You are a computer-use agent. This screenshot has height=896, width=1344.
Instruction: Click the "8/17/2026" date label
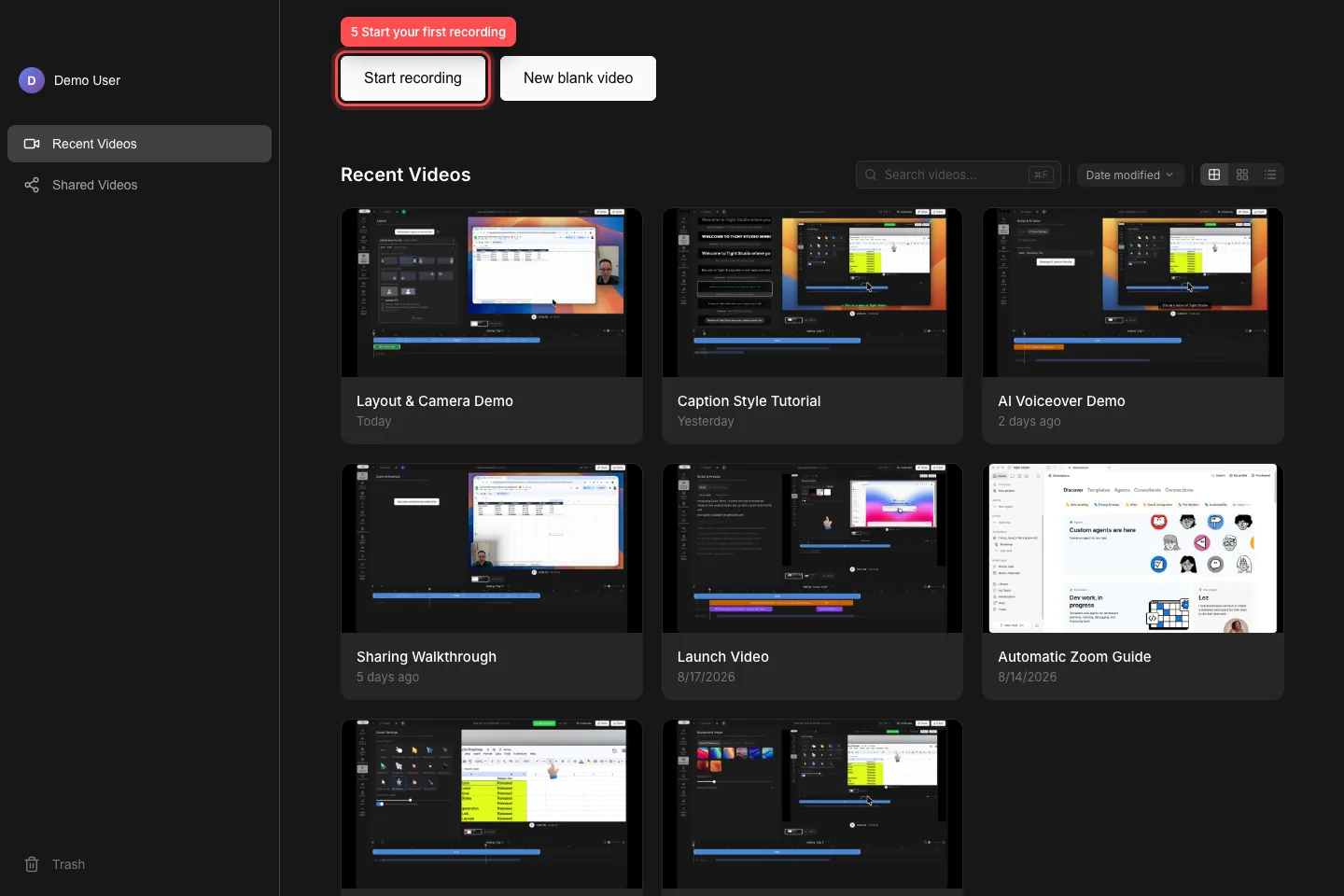pos(707,678)
